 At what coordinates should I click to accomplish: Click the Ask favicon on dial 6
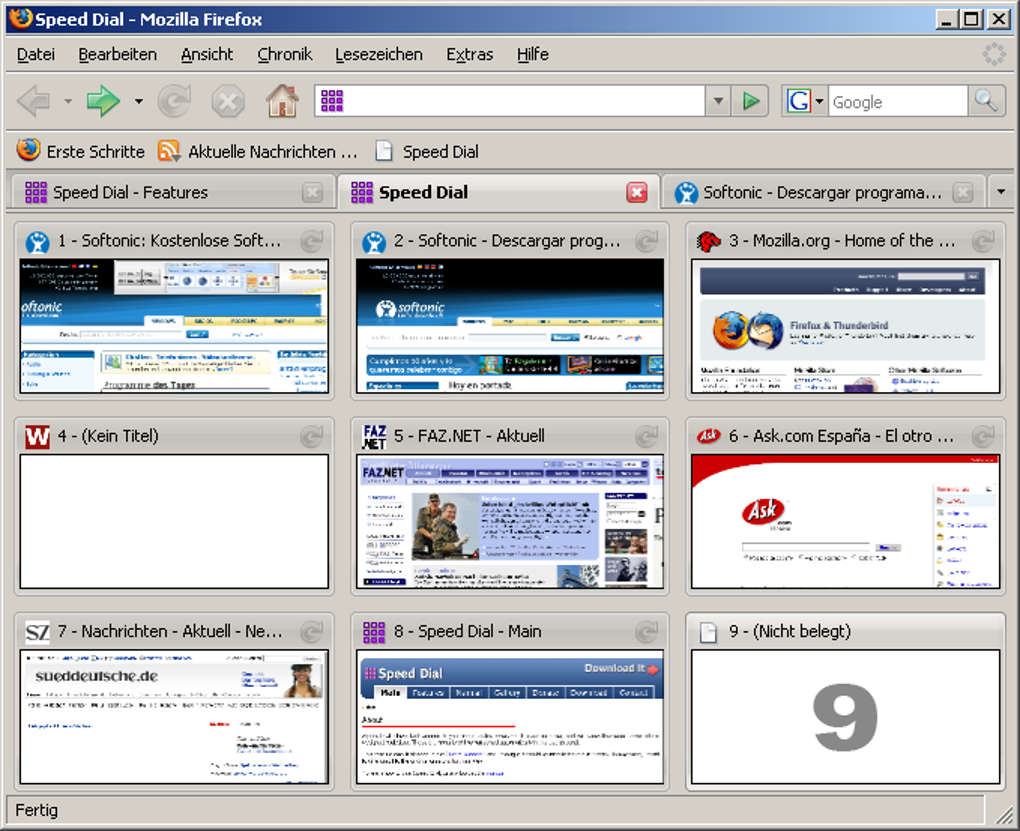pyautogui.click(x=708, y=436)
